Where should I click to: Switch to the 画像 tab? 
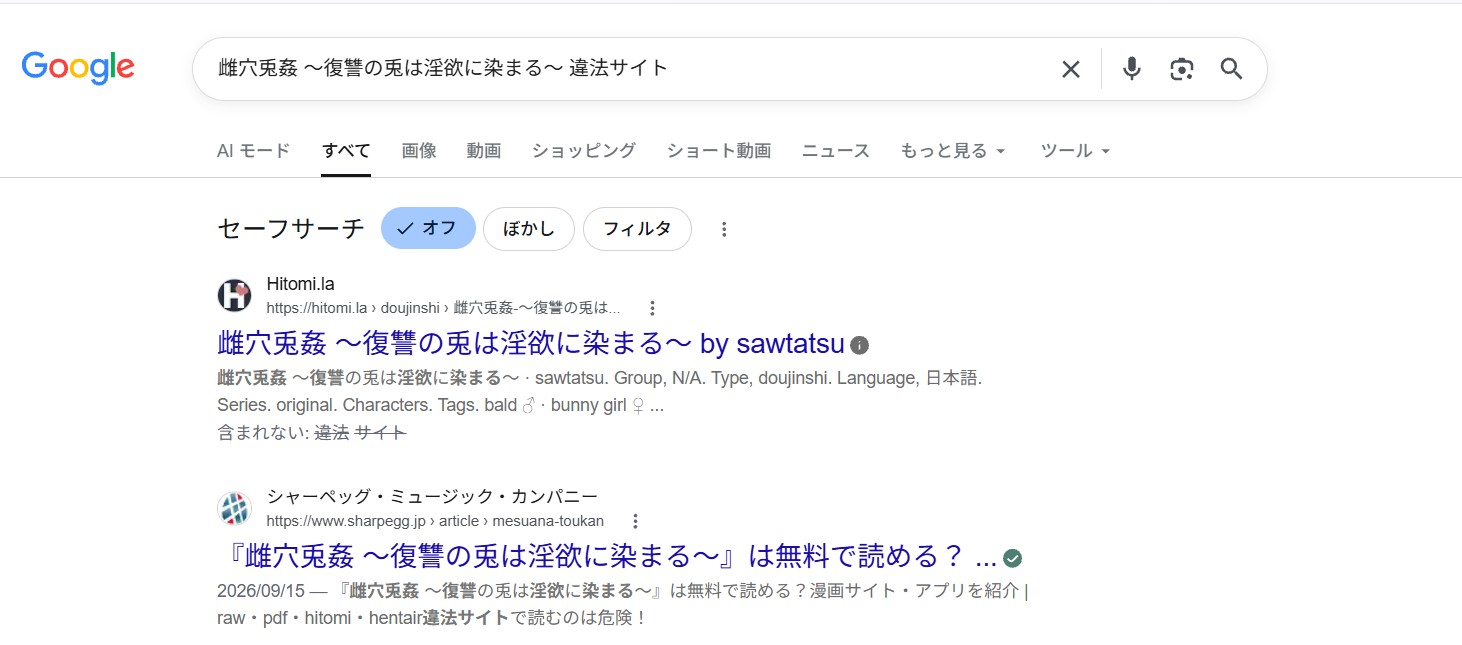[419, 151]
